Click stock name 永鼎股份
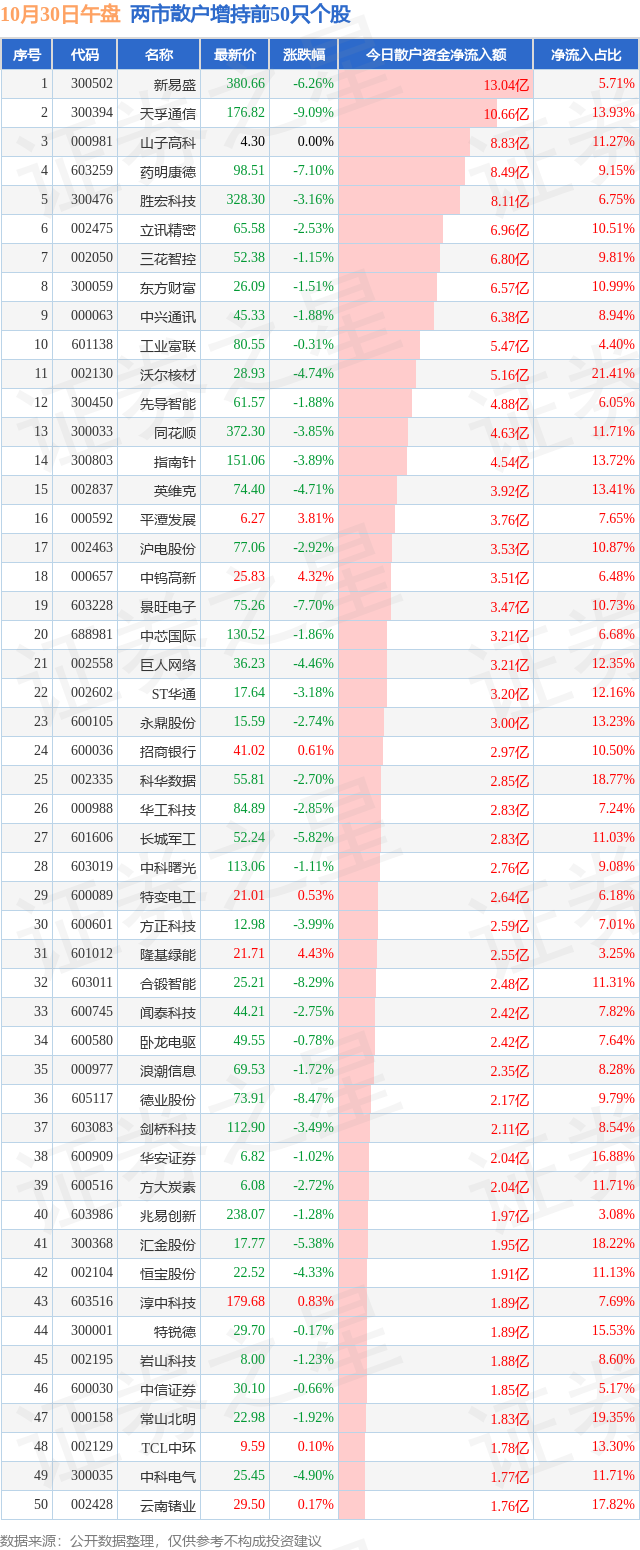Screen dimensions: 640x1550 [x=168, y=723]
